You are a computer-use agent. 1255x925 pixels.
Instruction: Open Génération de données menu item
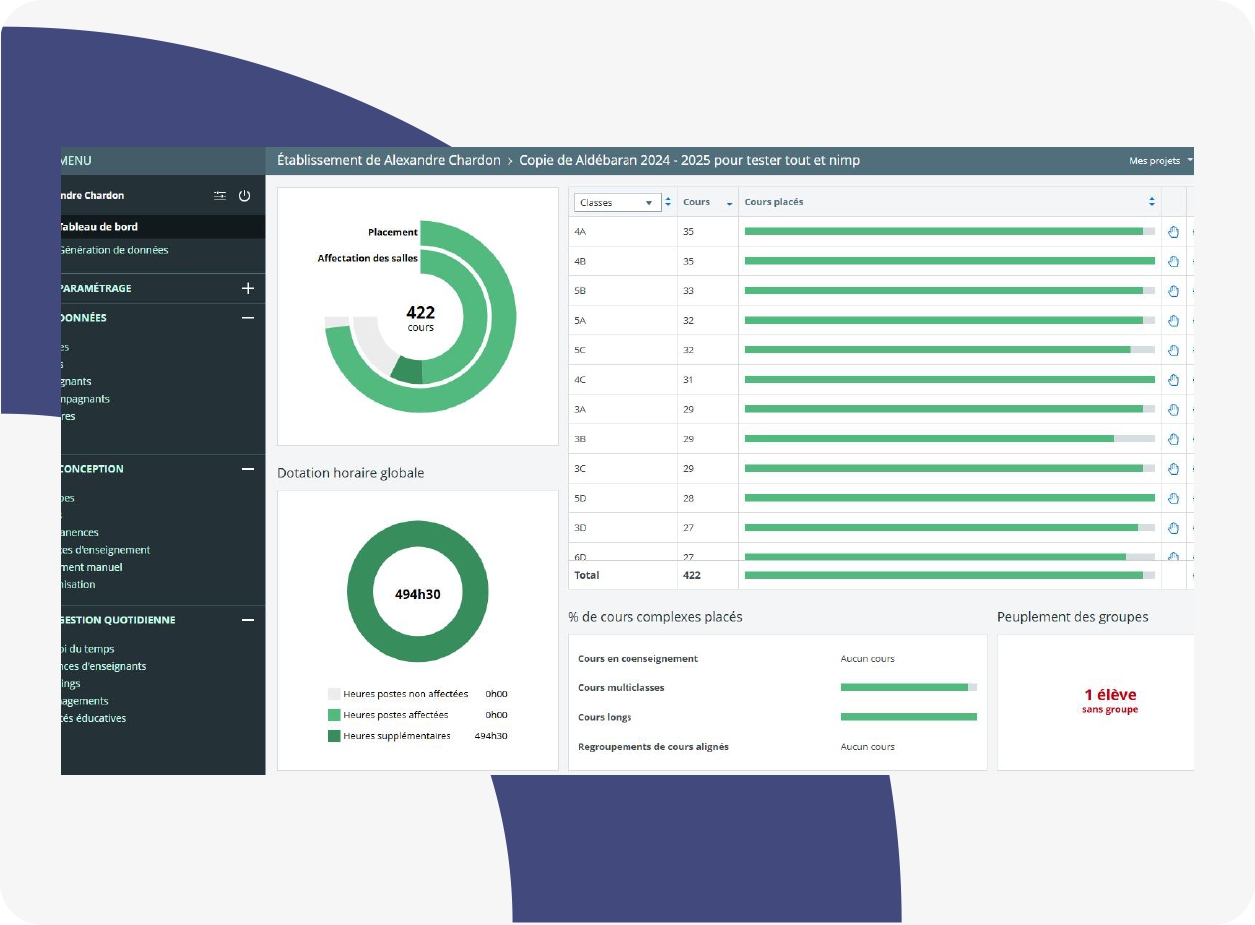114,250
